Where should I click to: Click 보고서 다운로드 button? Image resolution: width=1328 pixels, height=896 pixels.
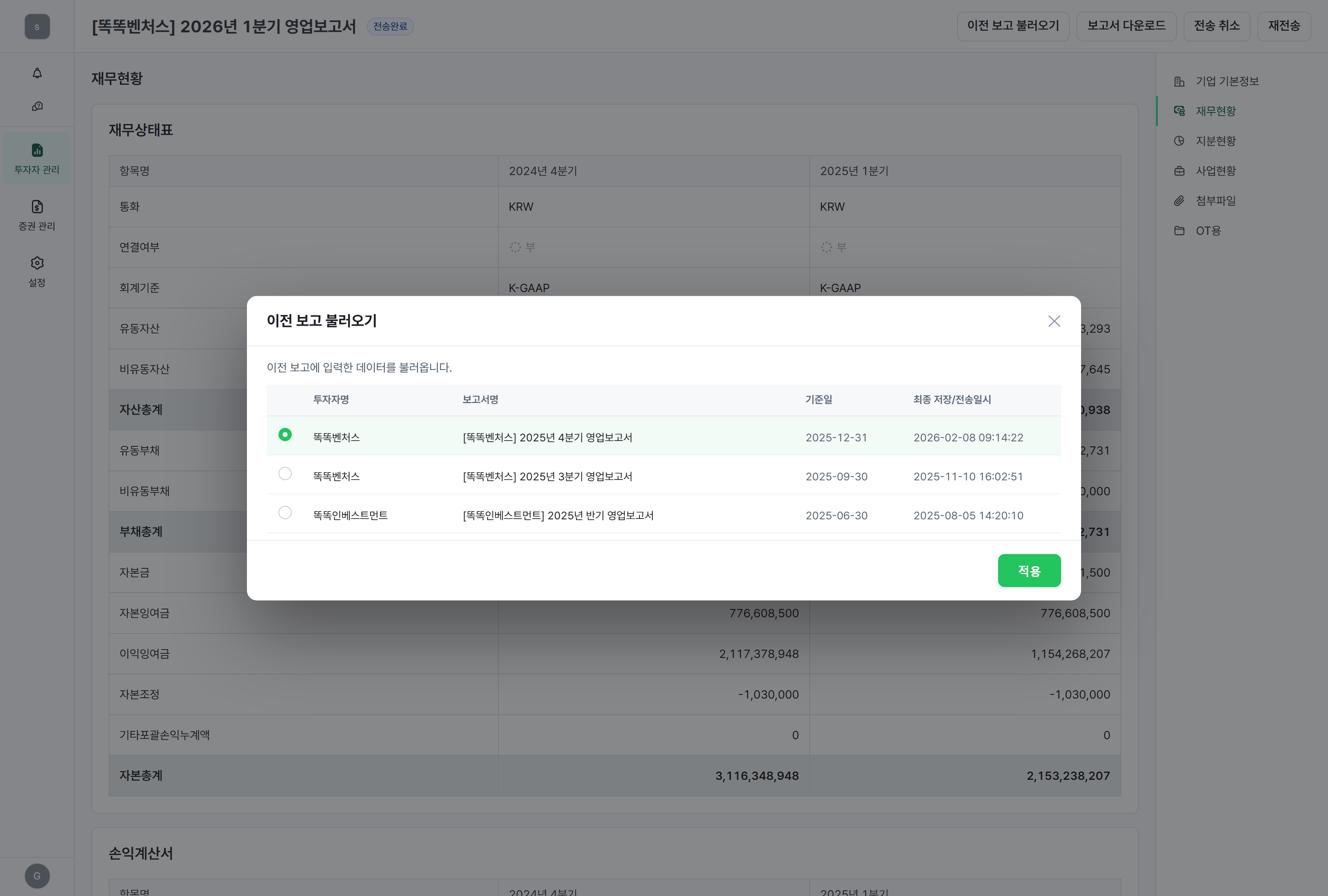click(1126, 26)
